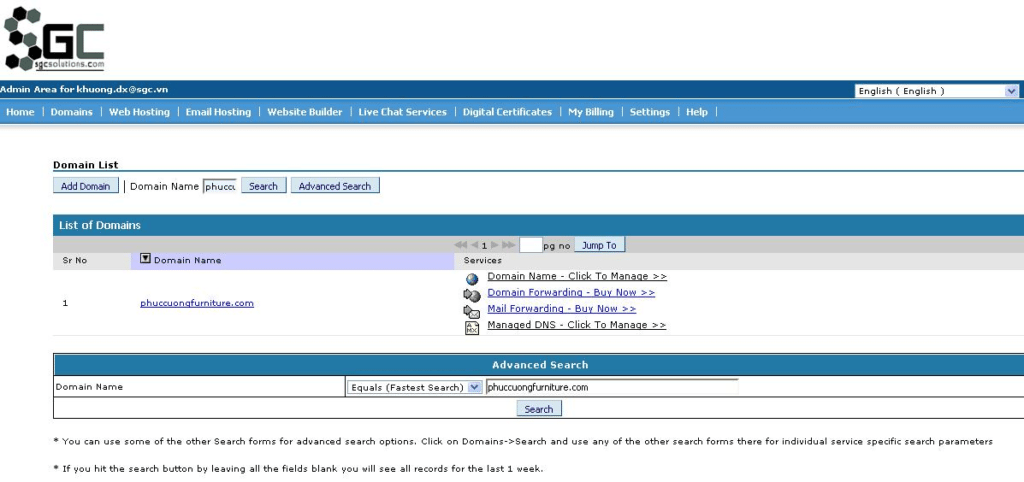Focus the Advanced Search domain name text field
The height and width of the screenshot is (482, 1024).
point(612,387)
